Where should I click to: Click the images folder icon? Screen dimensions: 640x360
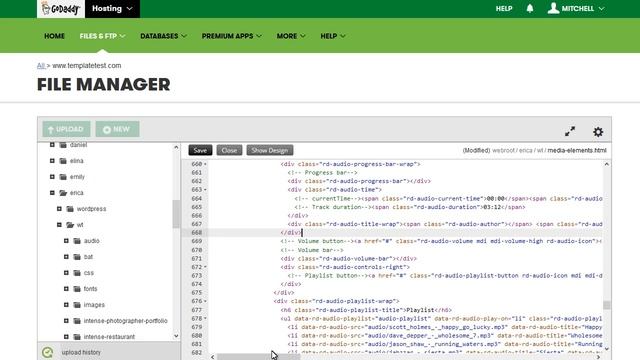(77, 304)
